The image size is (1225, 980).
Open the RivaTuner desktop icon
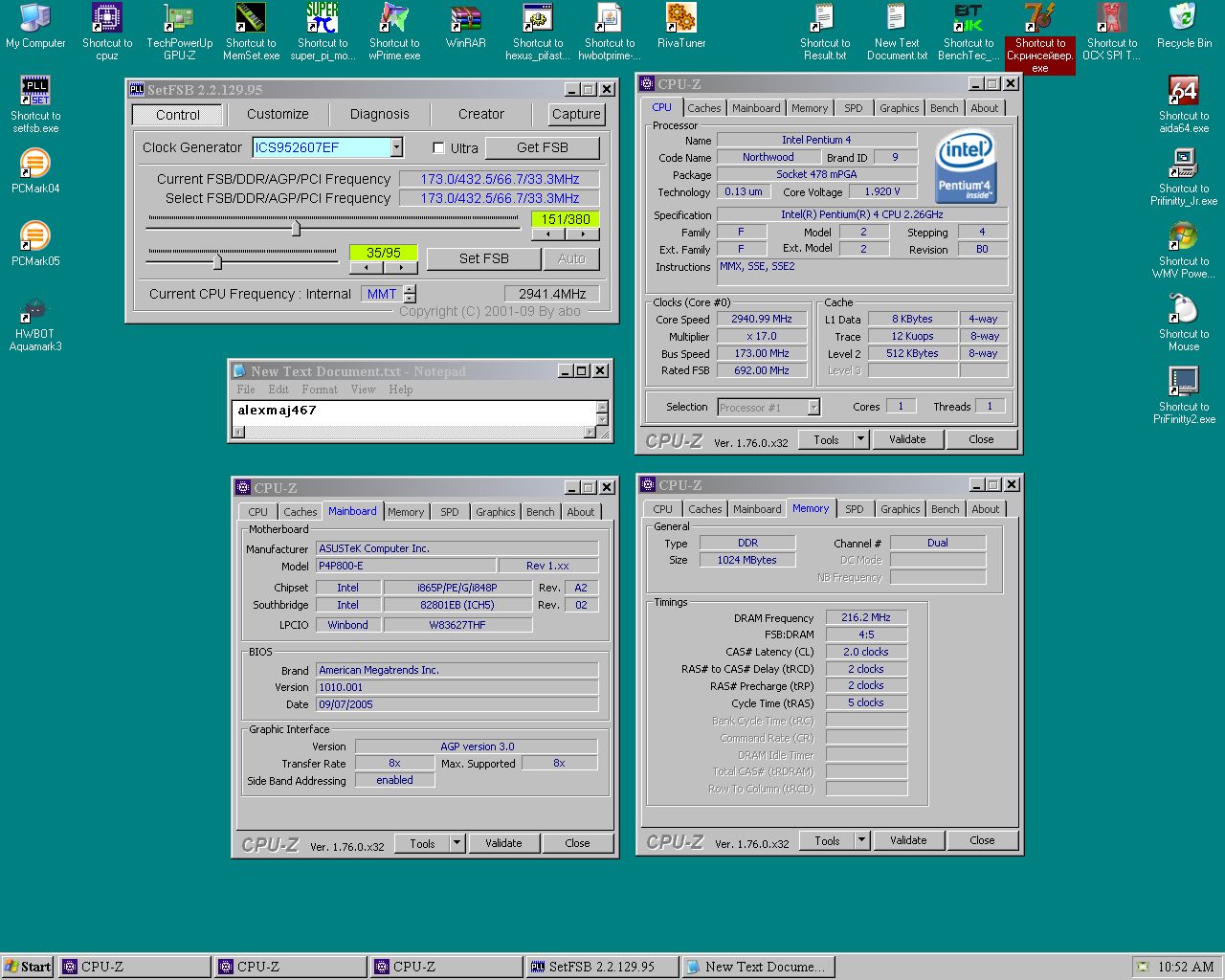pos(681,26)
